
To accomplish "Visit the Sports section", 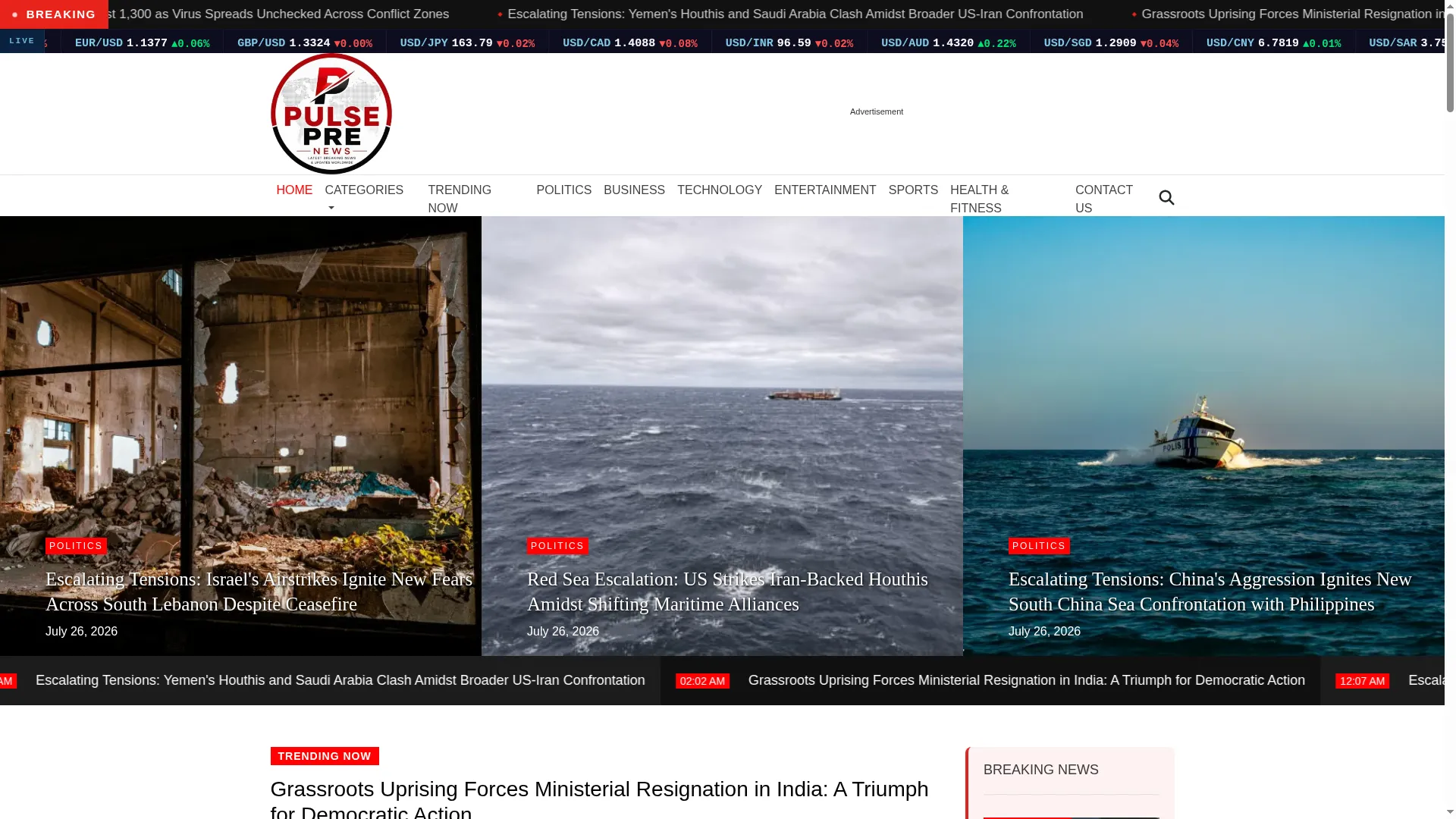I will pos(913,190).
